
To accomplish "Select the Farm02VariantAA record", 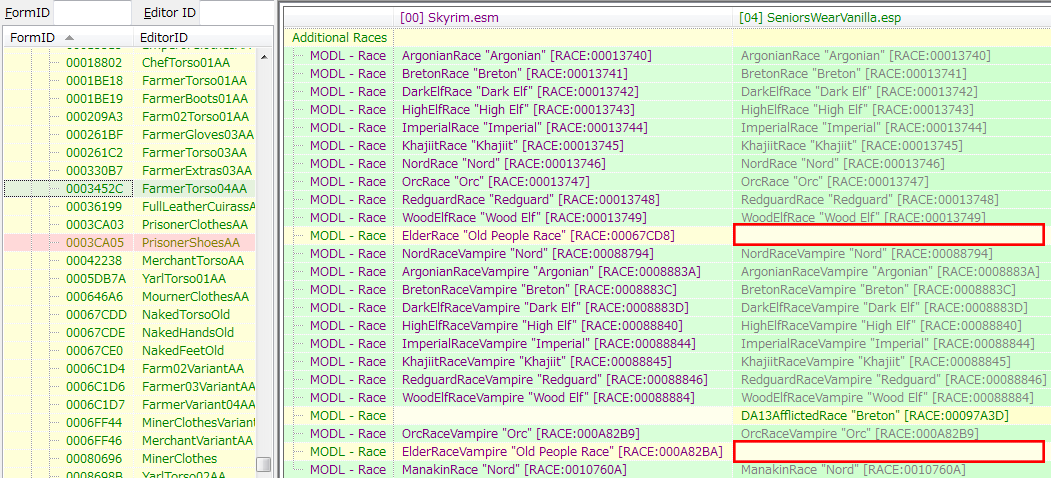I will tap(193, 369).
